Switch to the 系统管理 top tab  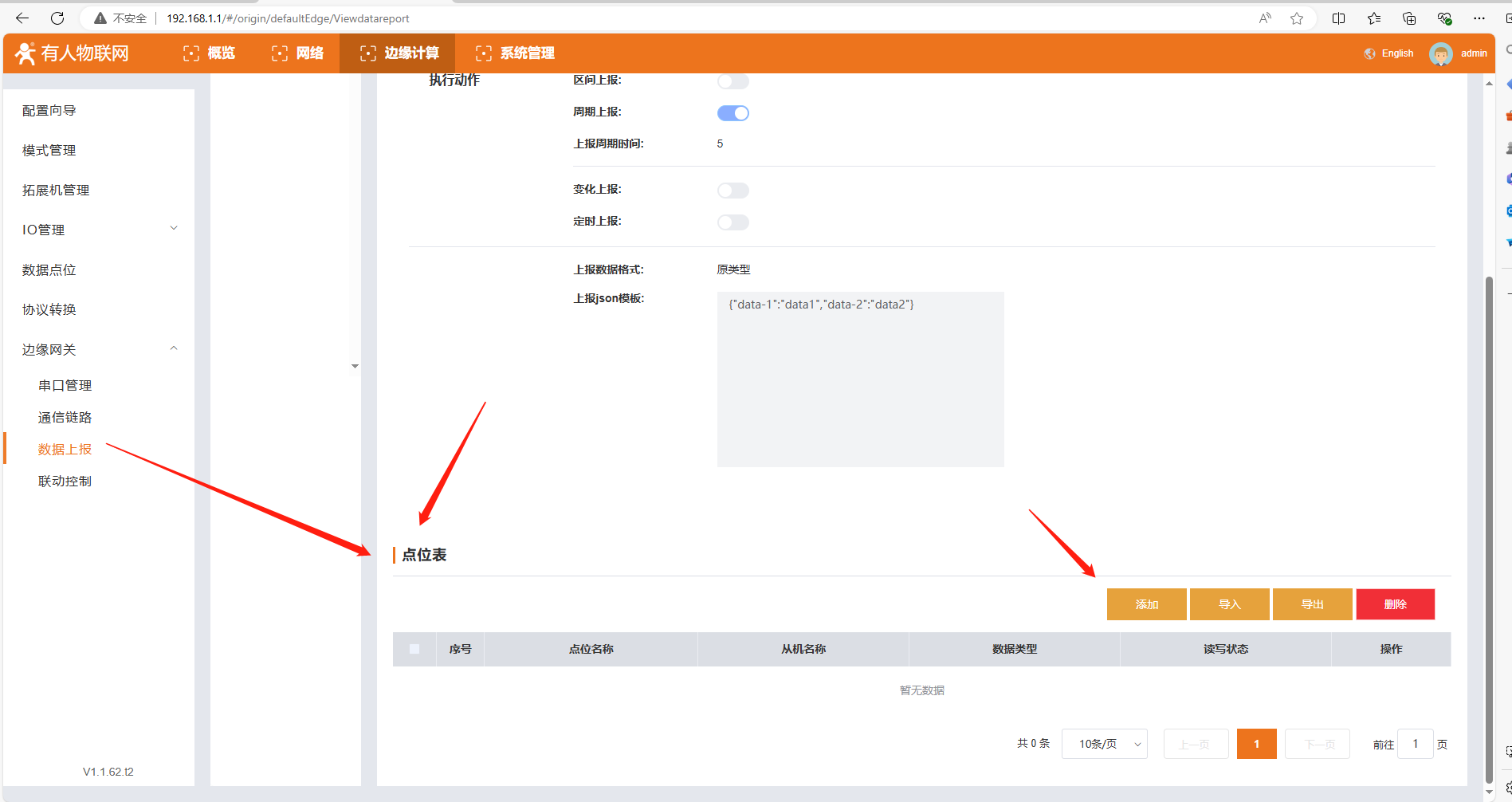click(x=515, y=53)
